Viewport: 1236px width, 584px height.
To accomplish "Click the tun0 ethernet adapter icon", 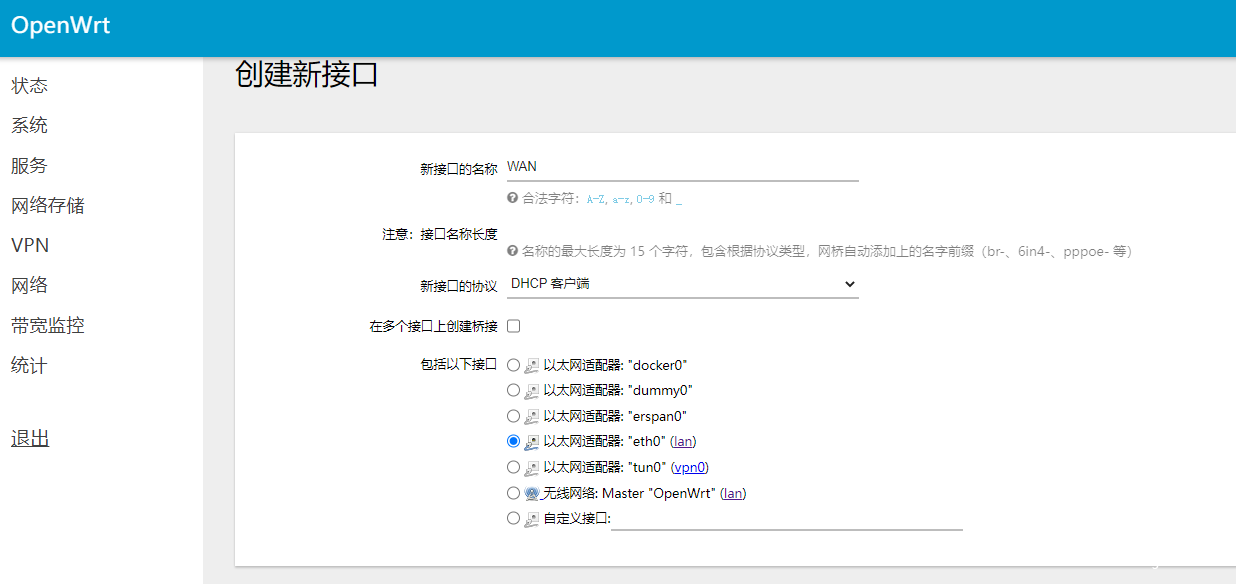I will click(x=532, y=468).
